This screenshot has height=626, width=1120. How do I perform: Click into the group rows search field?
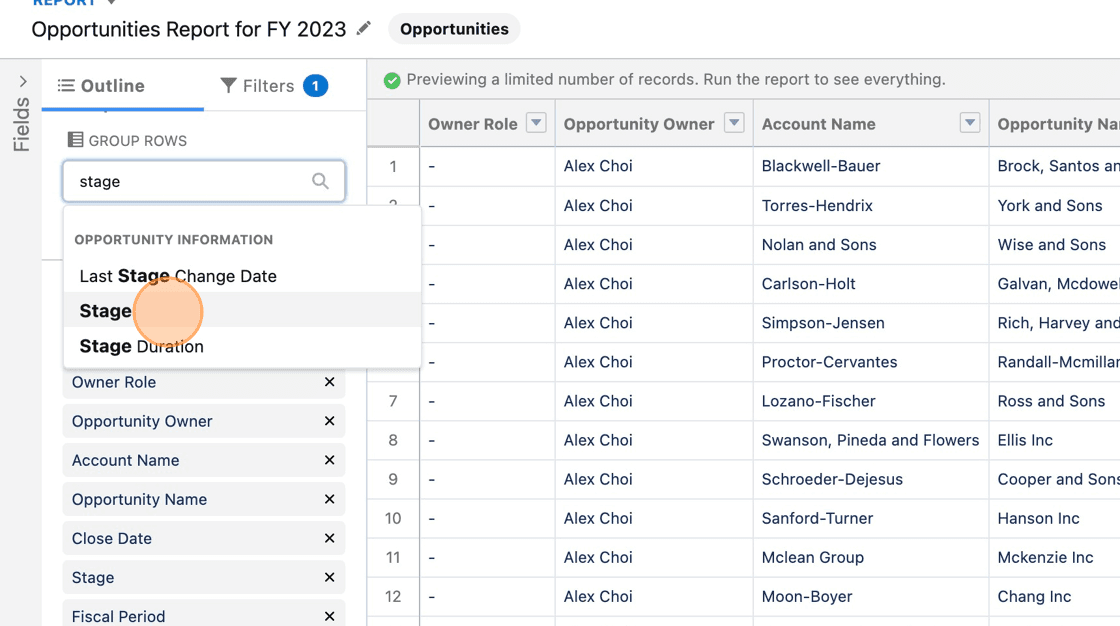[204, 182]
